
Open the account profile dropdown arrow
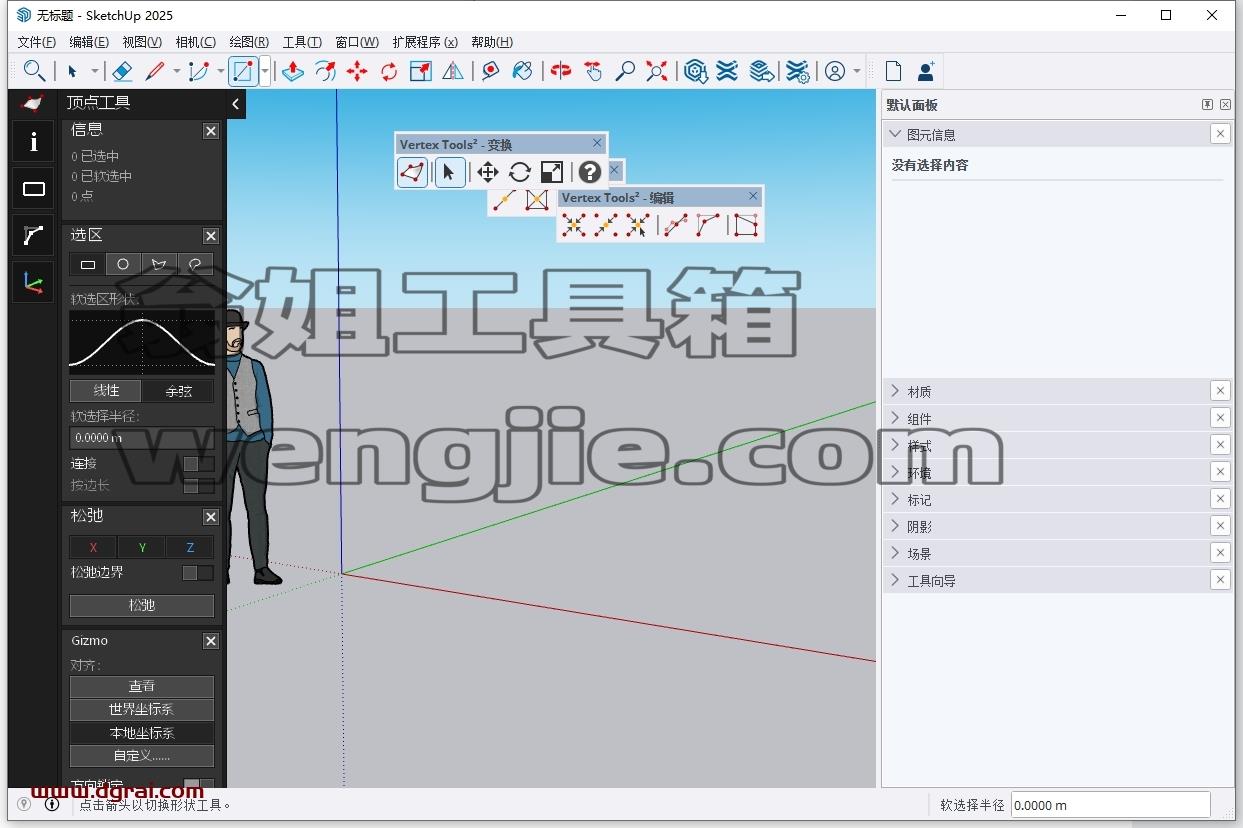pyautogui.click(x=857, y=71)
